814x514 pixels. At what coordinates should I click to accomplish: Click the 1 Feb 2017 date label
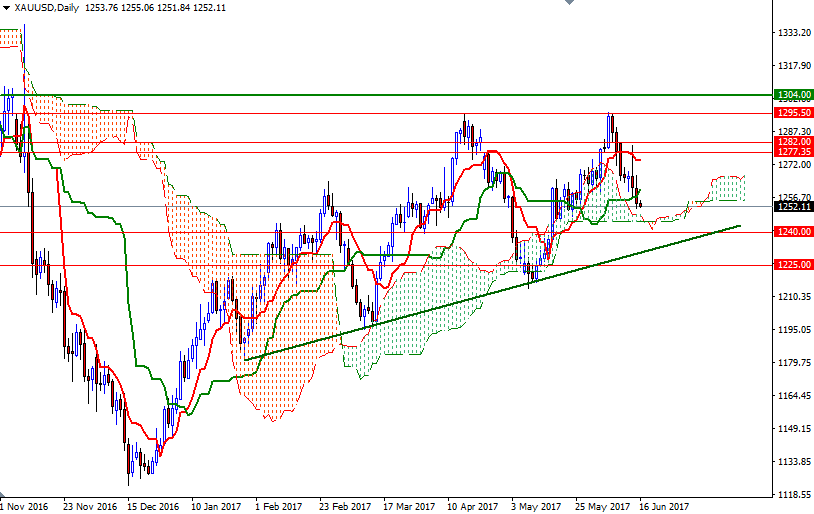[x=280, y=506]
